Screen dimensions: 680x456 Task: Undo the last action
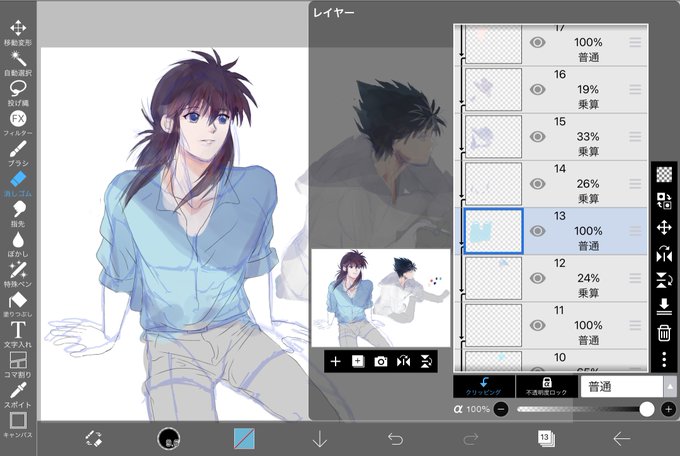tap(395, 439)
